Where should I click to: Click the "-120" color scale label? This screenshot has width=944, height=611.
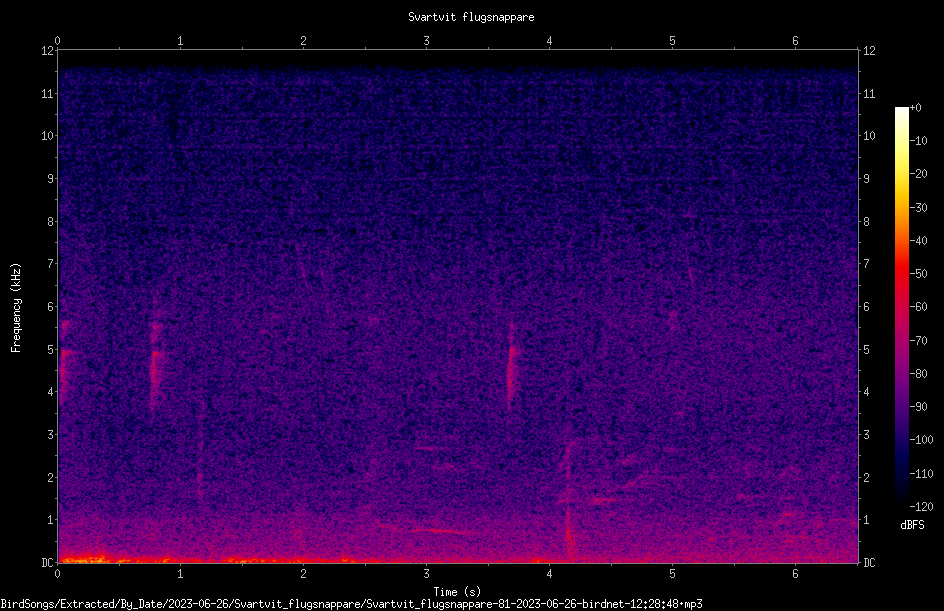pyautogui.click(x=921, y=507)
